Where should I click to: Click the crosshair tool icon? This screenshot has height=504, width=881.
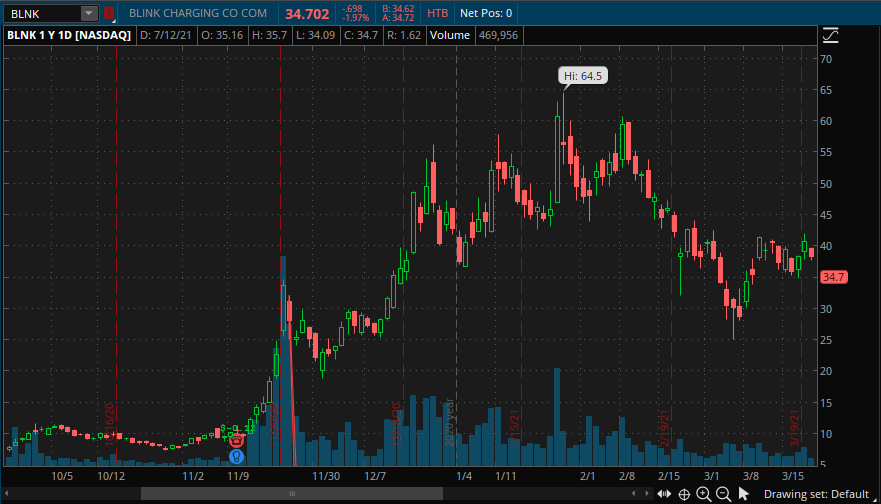pyautogui.click(x=684, y=494)
